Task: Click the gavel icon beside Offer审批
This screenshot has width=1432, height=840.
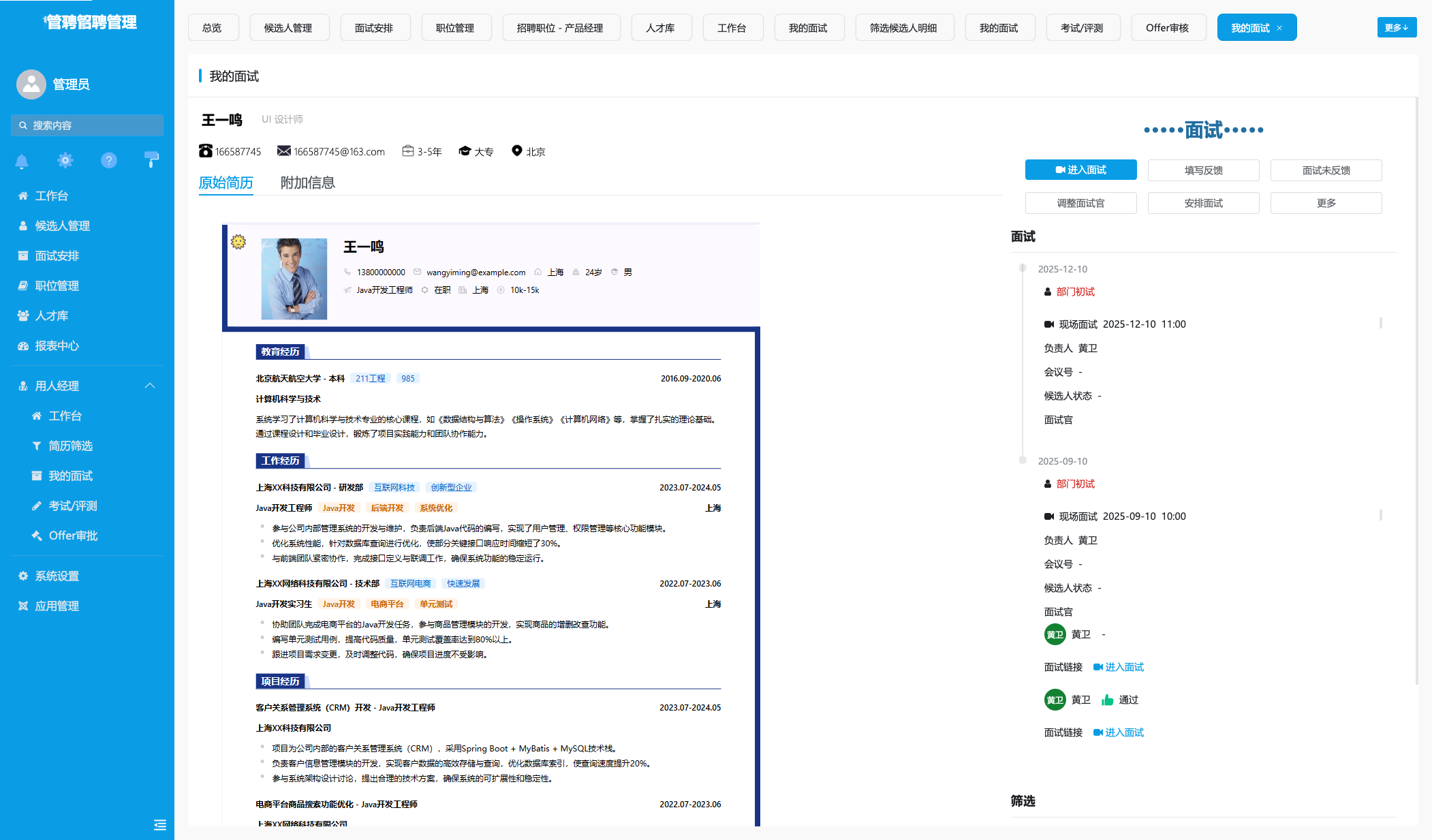Action: click(x=37, y=536)
